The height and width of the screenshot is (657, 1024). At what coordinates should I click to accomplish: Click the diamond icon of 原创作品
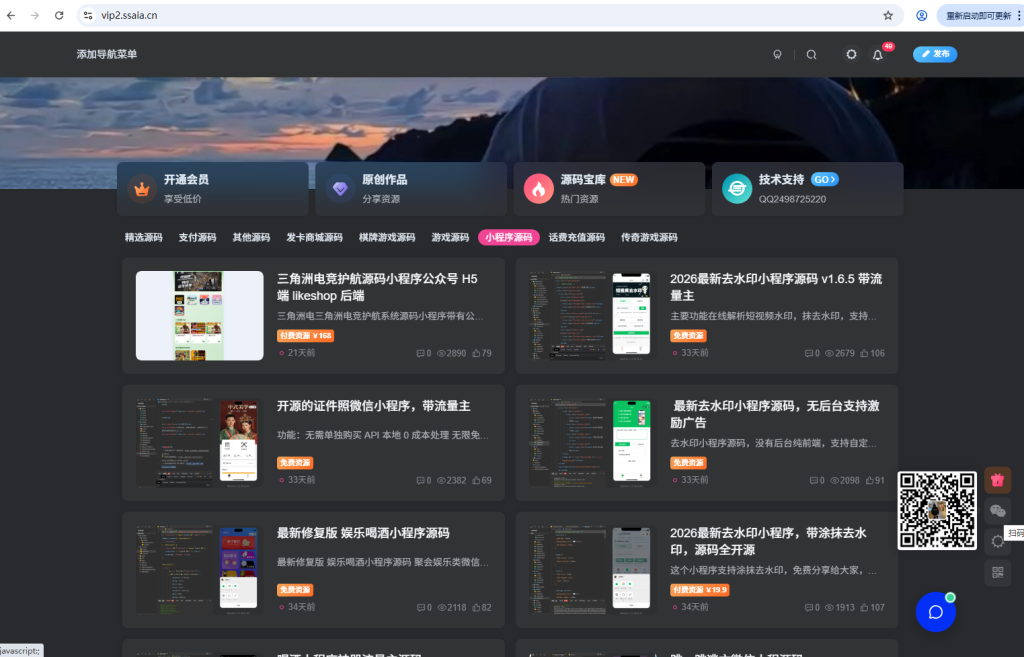[x=340, y=189]
